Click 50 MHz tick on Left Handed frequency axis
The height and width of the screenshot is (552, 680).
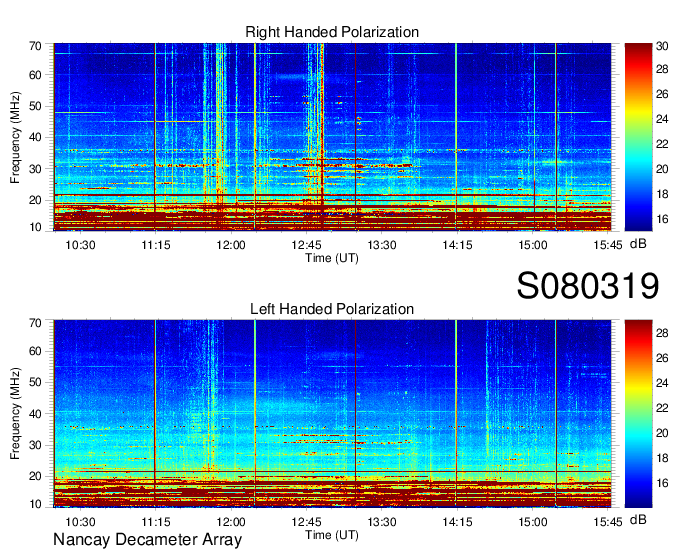[35, 382]
